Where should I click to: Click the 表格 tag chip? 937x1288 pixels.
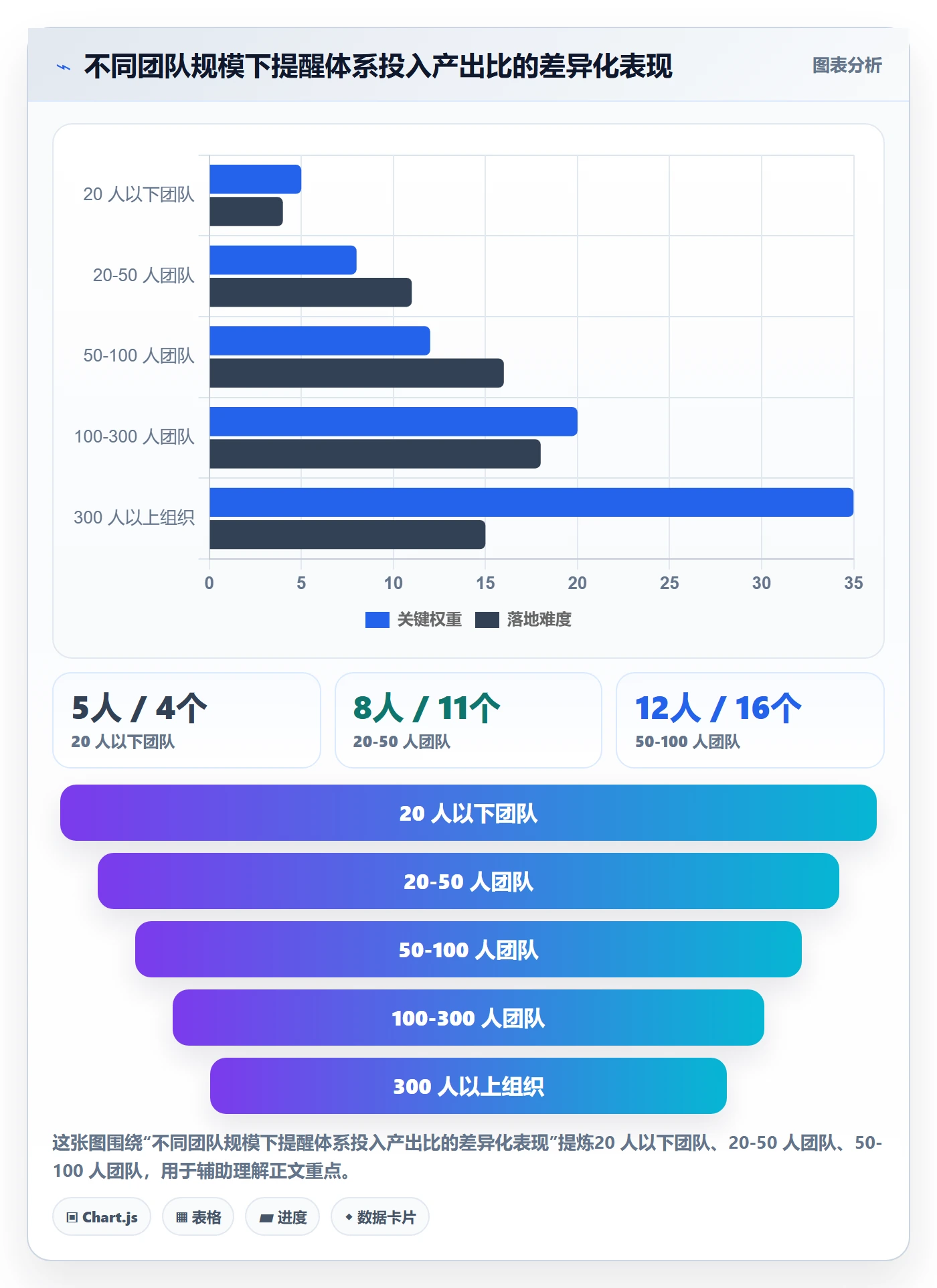pyautogui.click(x=198, y=1217)
